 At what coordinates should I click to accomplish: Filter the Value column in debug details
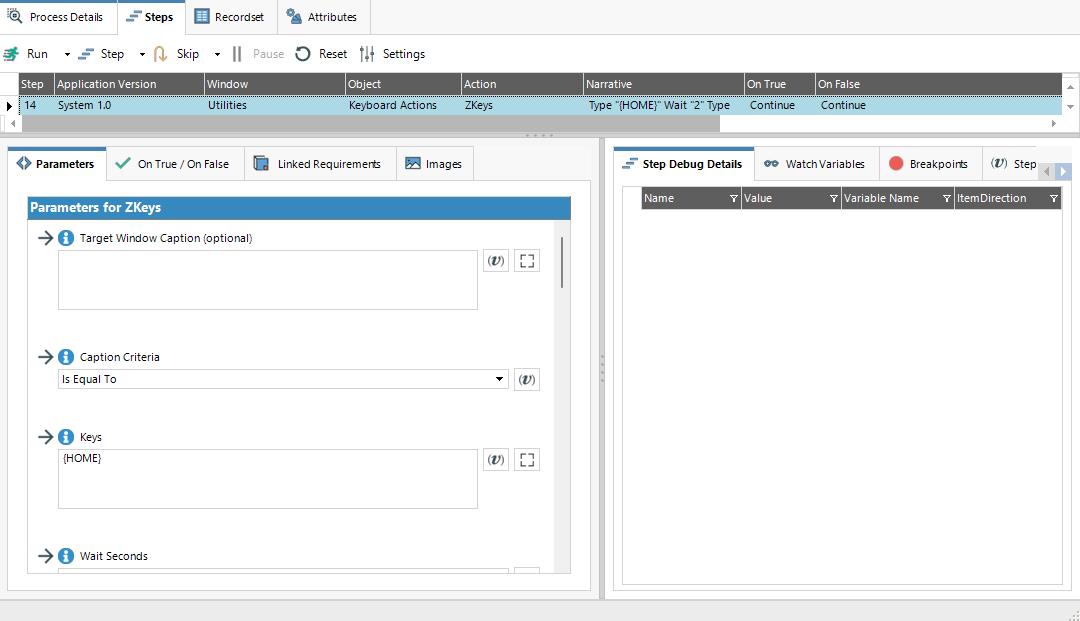(x=833, y=199)
